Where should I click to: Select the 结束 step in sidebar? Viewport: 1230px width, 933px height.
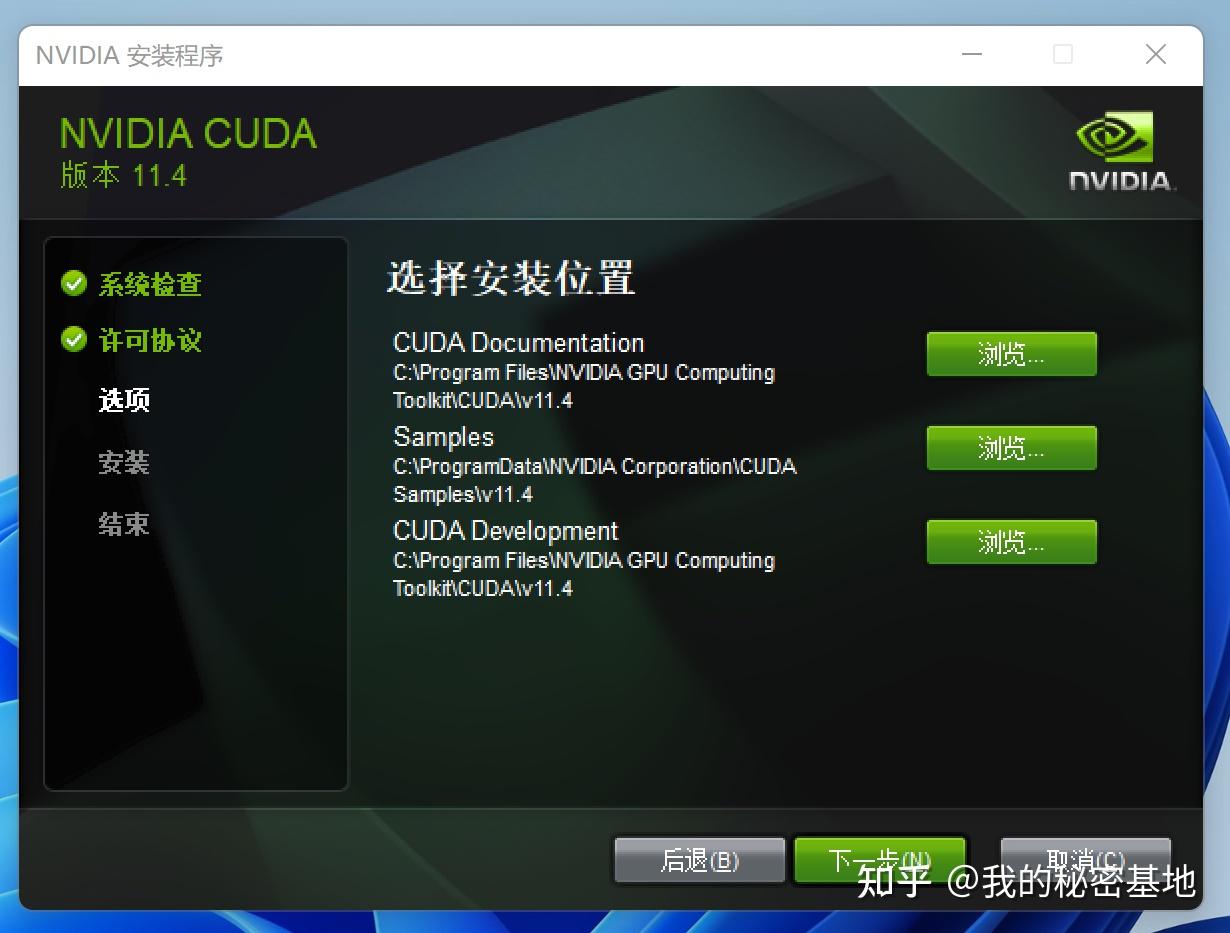click(x=124, y=524)
